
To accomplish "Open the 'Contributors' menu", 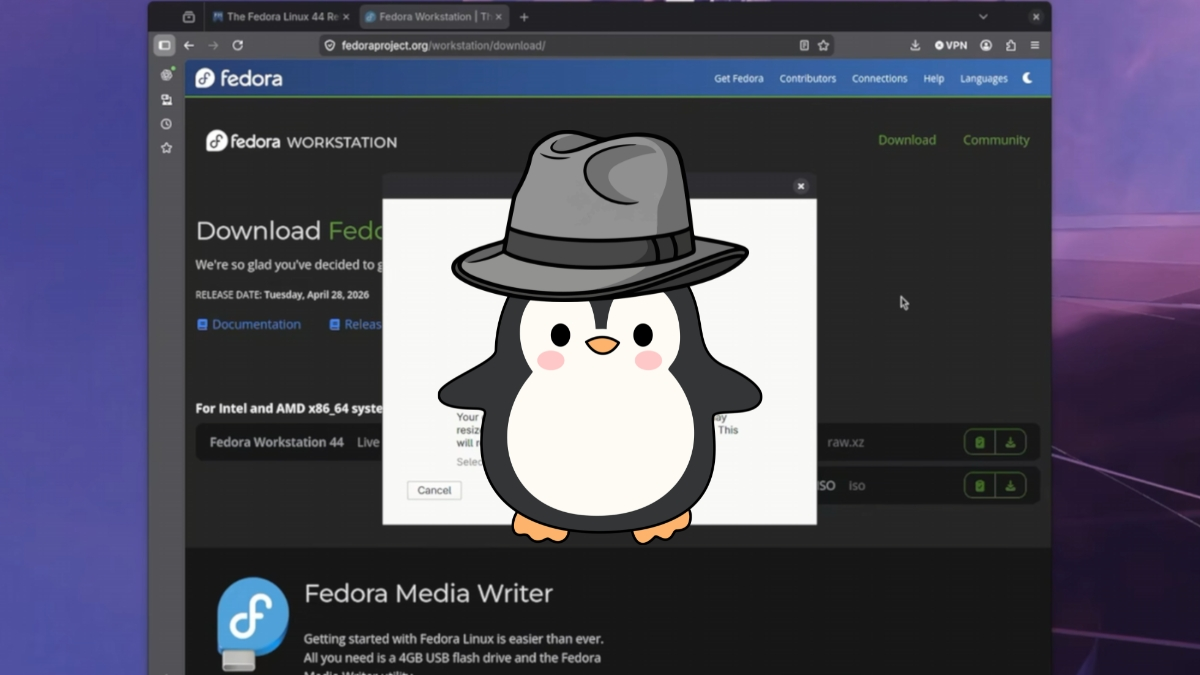I will click(808, 78).
